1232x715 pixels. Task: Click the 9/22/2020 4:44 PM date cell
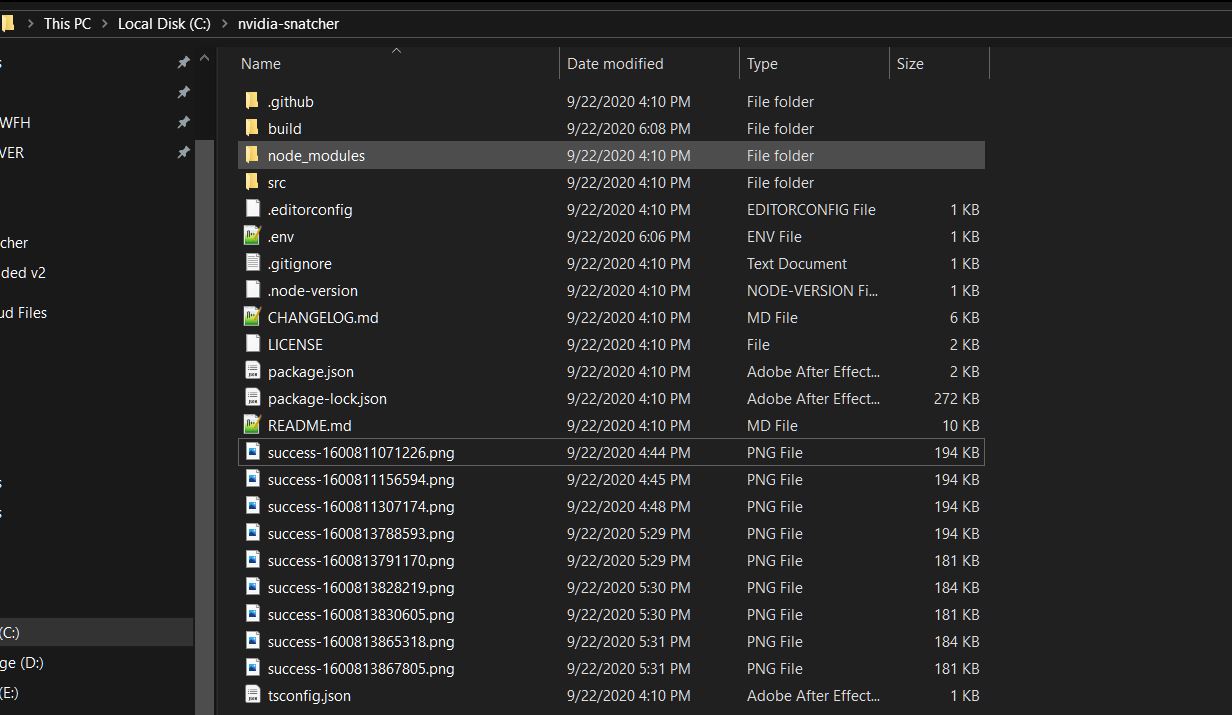628,452
